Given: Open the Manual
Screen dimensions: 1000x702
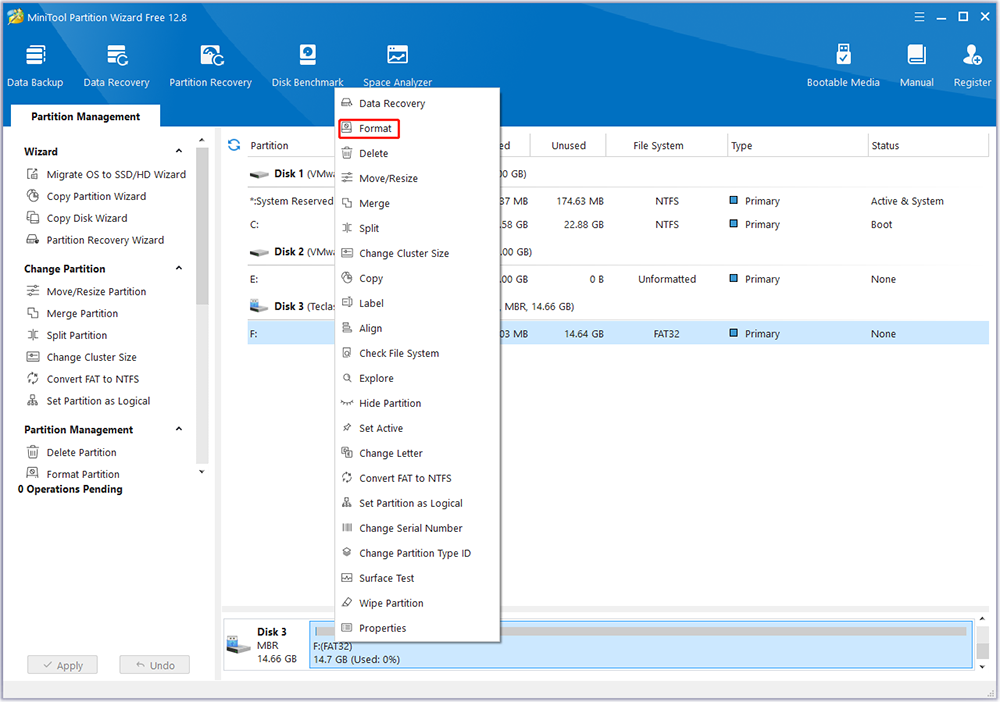Looking at the screenshot, I should (916, 65).
